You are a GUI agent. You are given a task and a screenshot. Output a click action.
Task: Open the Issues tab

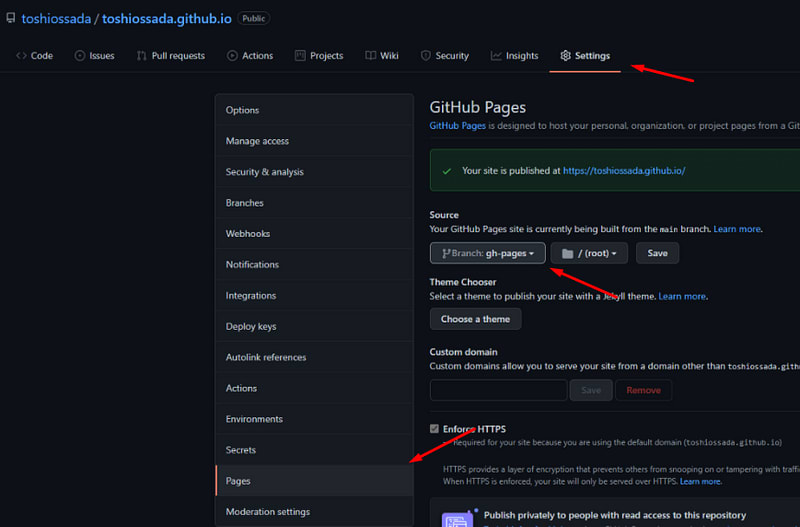(94, 56)
